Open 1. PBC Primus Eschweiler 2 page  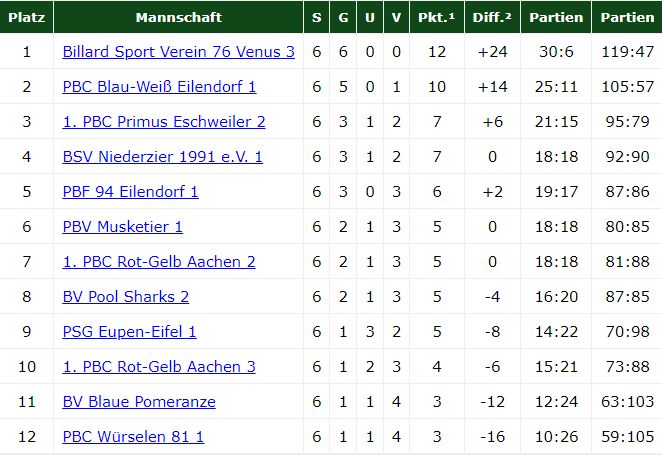point(164,122)
